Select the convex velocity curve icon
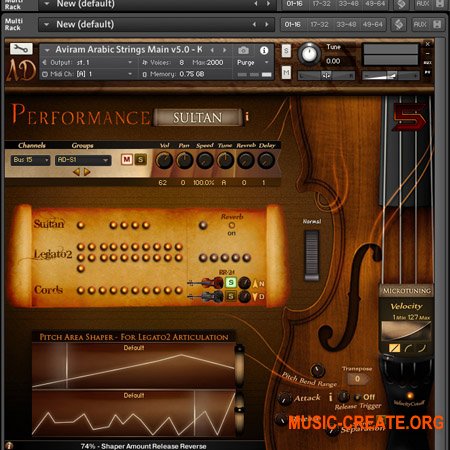Viewport: 450px width, 450px height. (x=422, y=348)
